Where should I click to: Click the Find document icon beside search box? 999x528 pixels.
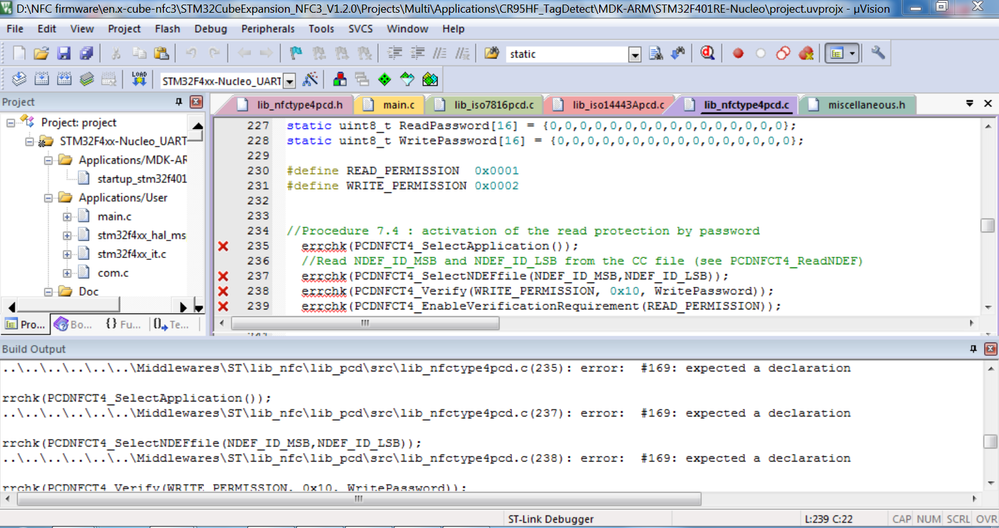[x=656, y=54]
